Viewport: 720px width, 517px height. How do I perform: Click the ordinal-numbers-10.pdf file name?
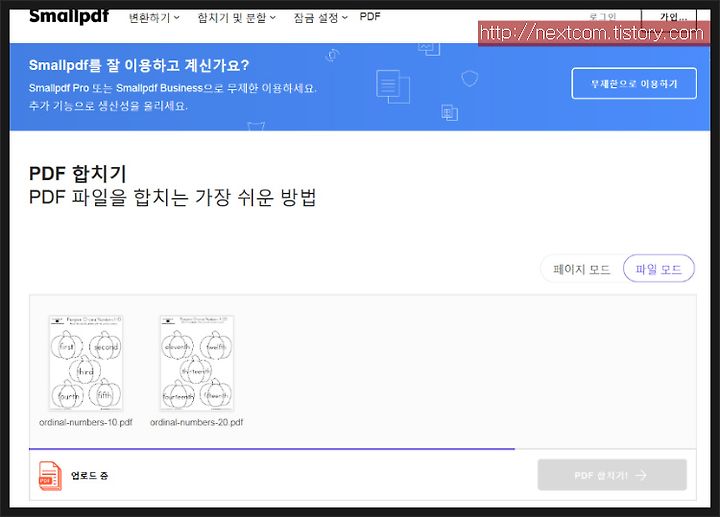[86, 422]
